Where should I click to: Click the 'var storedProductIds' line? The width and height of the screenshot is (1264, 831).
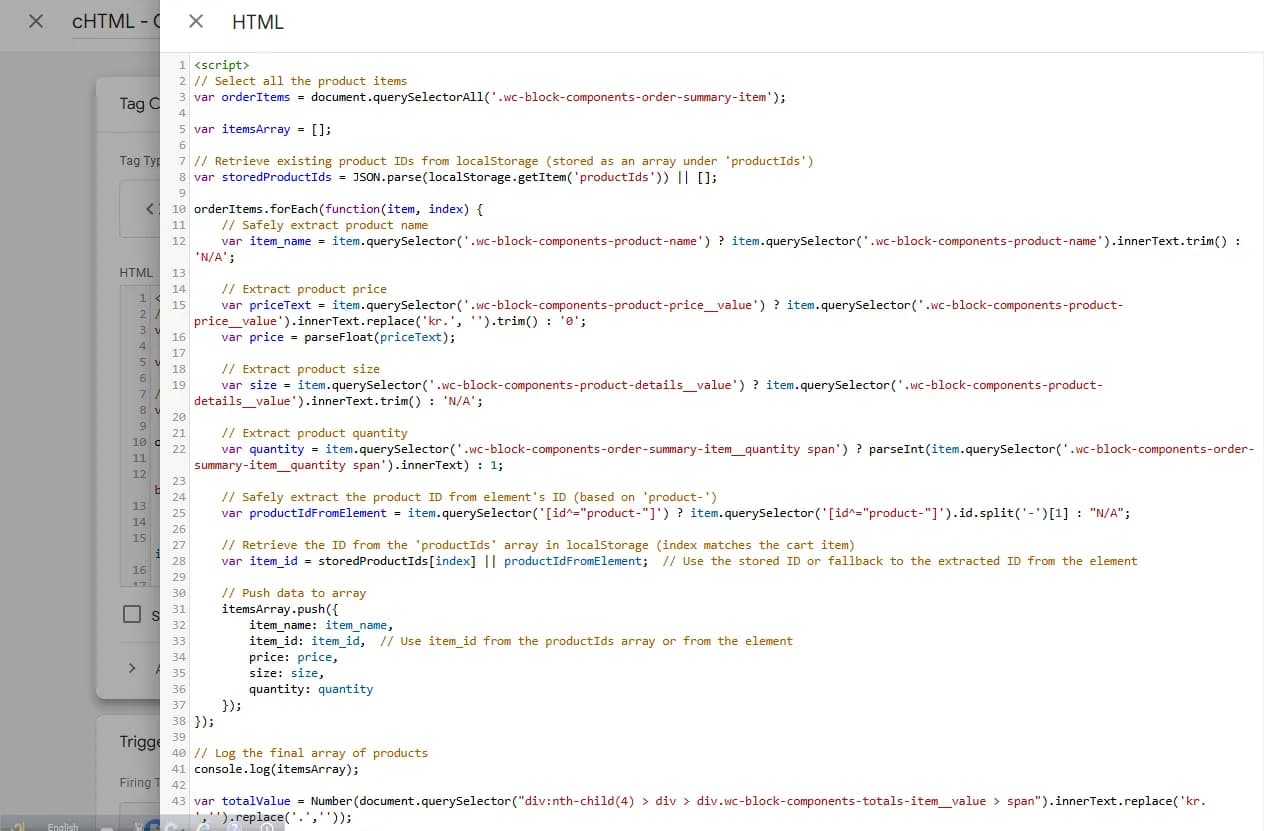(x=455, y=177)
